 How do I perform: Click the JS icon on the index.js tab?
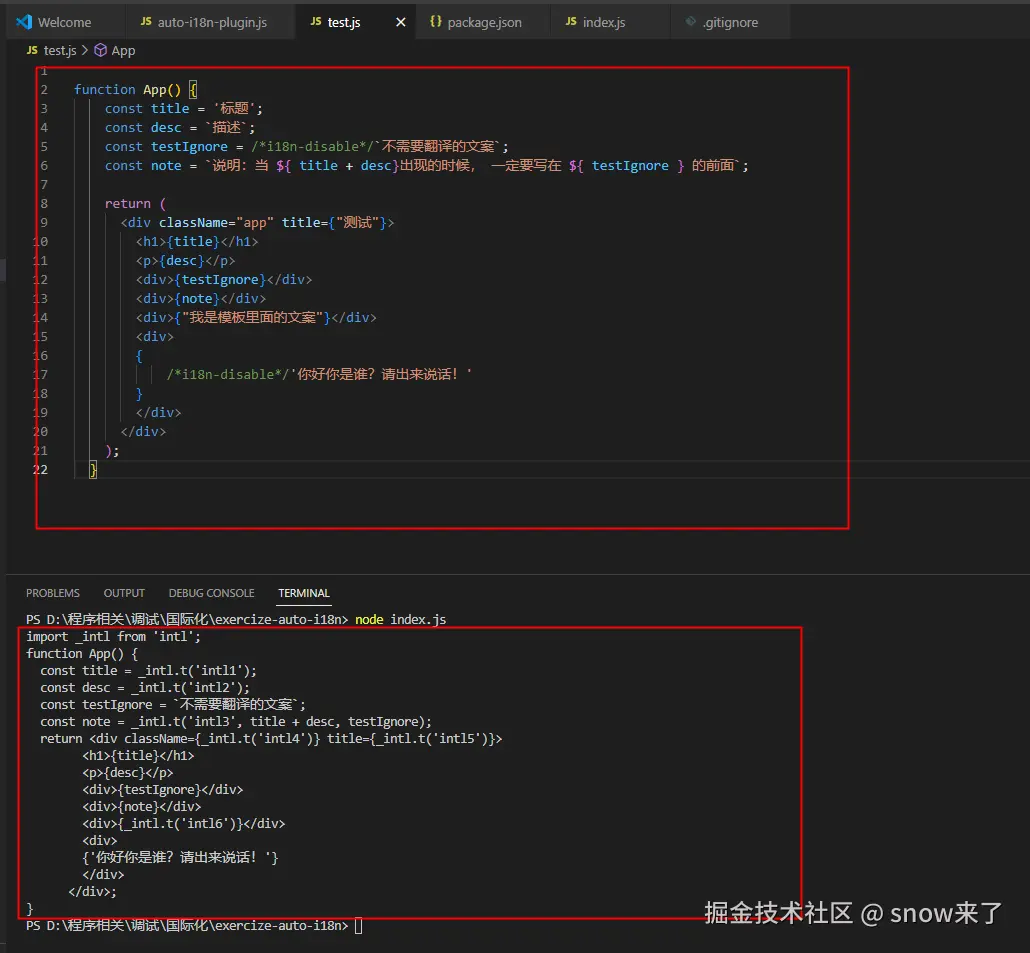pyautogui.click(x=571, y=22)
